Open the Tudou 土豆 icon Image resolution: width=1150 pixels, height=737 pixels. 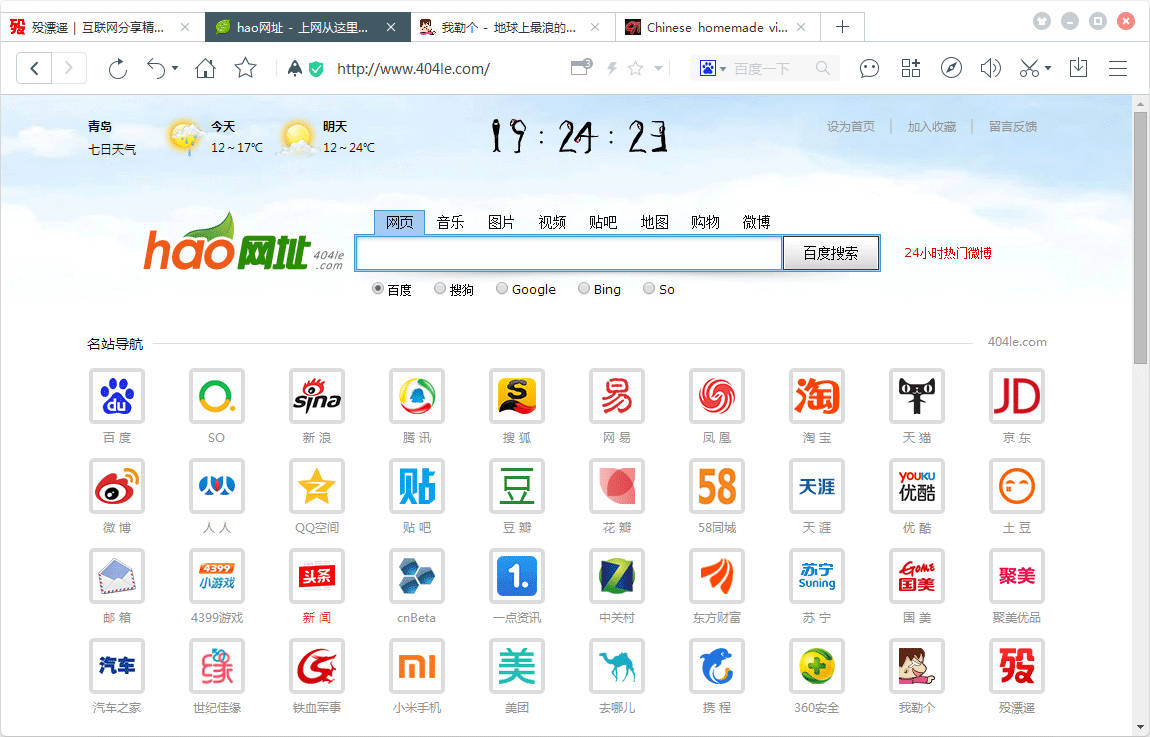(x=1017, y=486)
